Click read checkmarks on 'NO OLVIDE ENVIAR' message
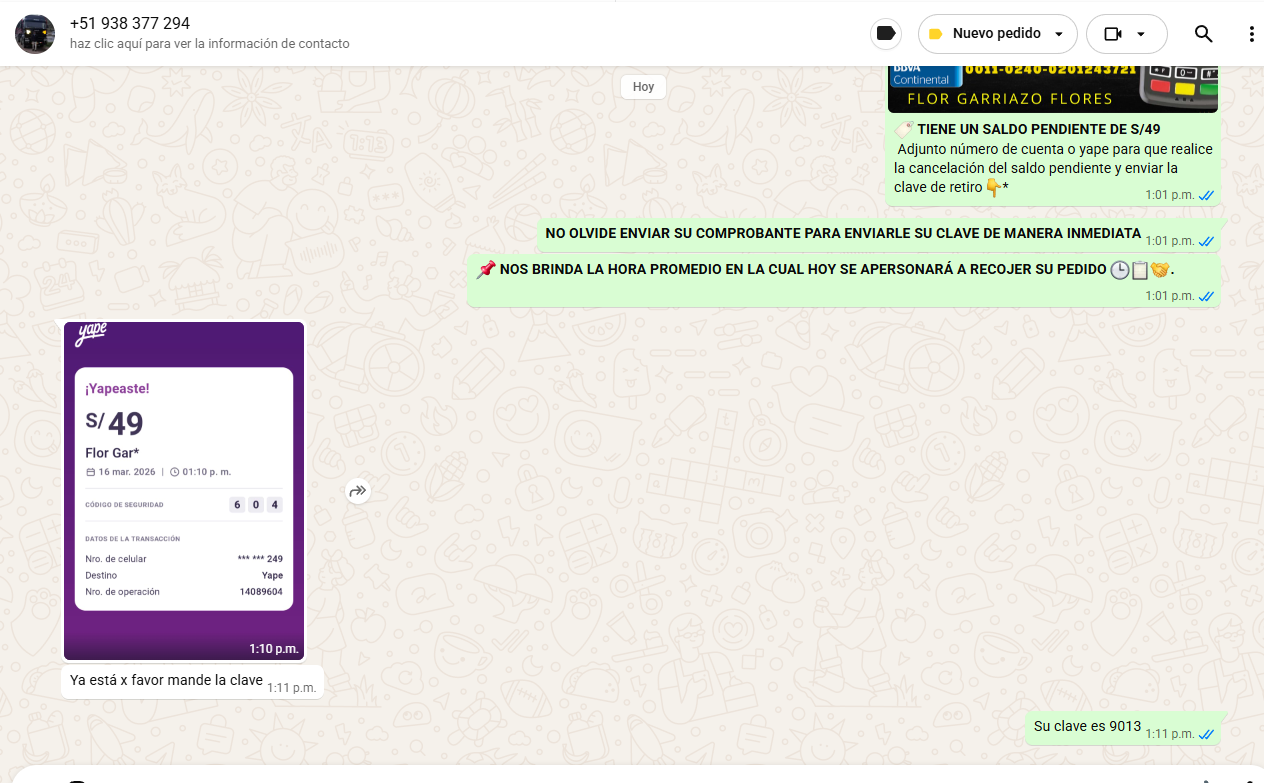The width and height of the screenshot is (1264, 783). point(1206,241)
